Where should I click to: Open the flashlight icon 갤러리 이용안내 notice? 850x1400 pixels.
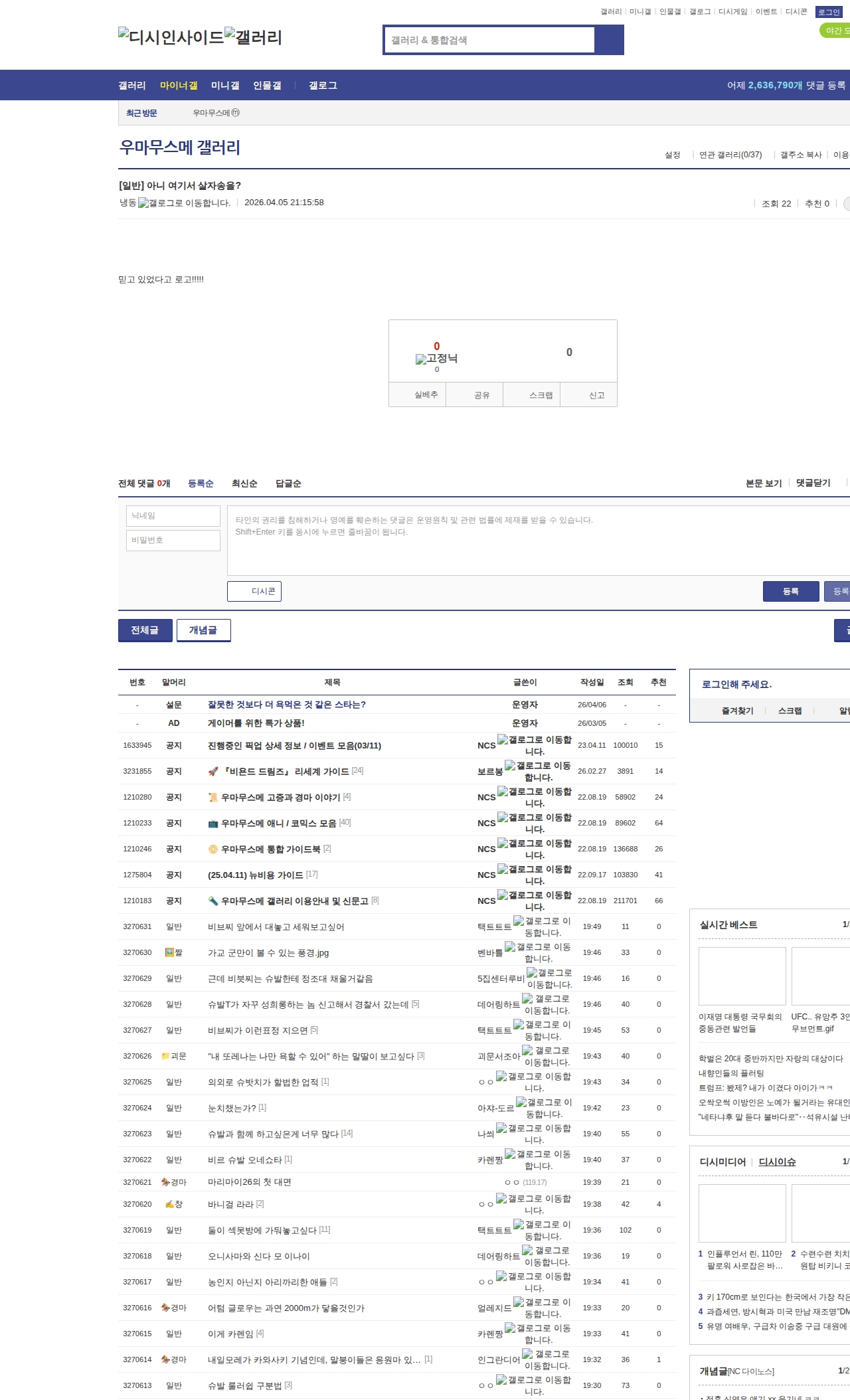point(293,901)
